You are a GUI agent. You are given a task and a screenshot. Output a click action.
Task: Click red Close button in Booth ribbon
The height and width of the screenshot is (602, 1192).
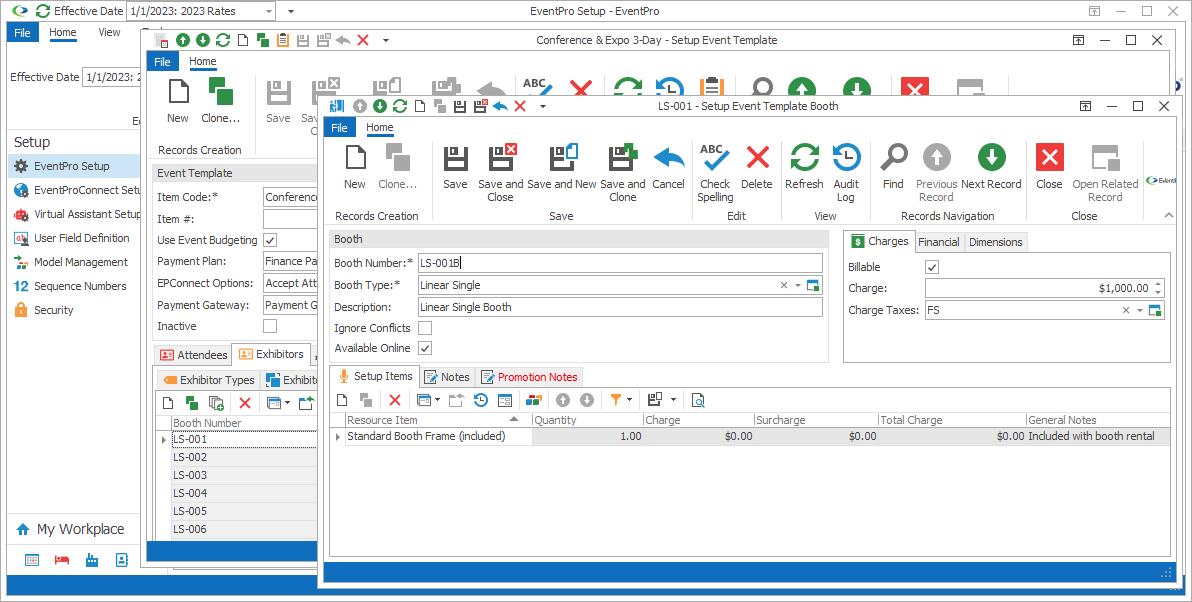[1049, 166]
